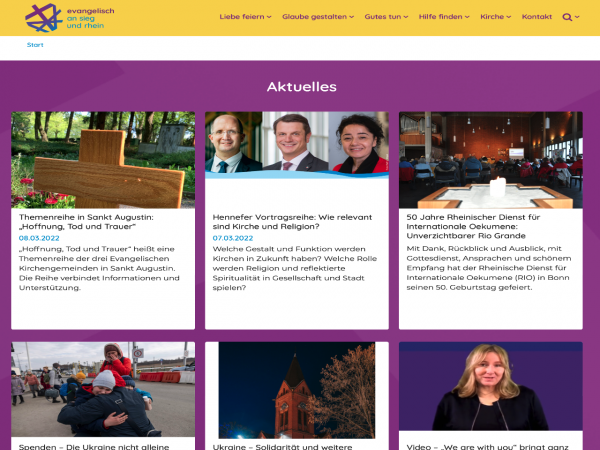Viewport: 600px width, 450px height.
Task: Open the Glaube gestalten dropdown
Action: coord(318,17)
